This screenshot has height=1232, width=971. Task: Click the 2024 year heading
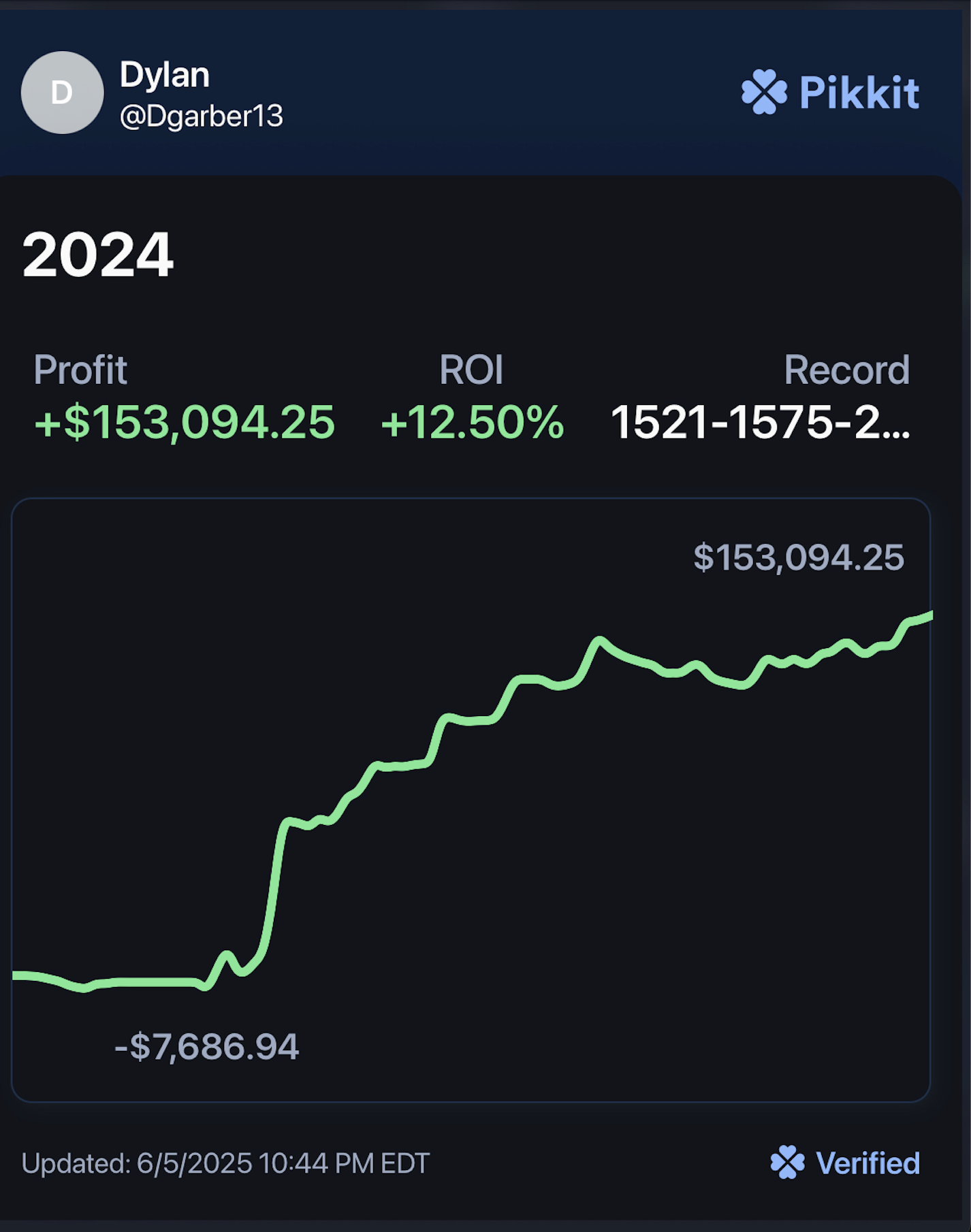coord(97,255)
